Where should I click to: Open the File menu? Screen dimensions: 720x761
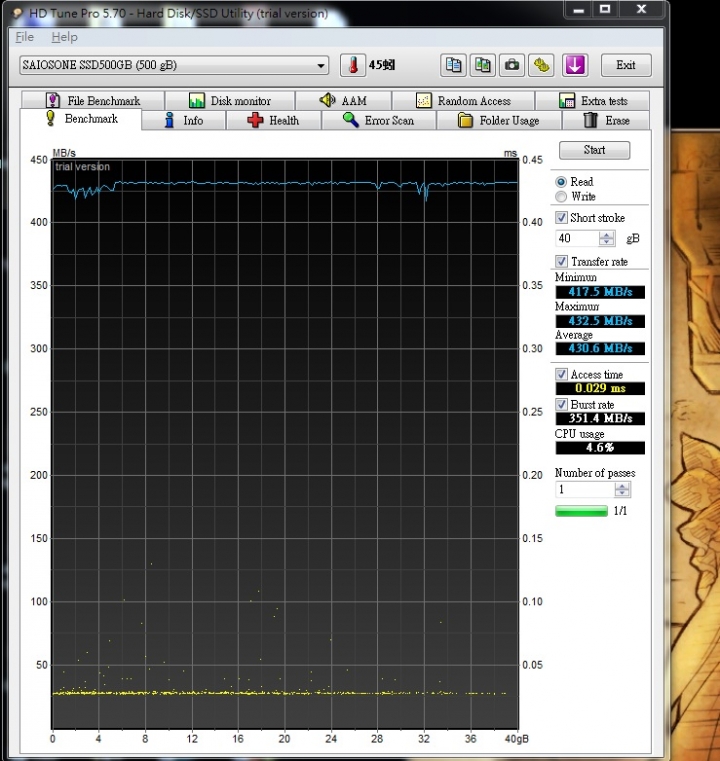pos(25,37)
